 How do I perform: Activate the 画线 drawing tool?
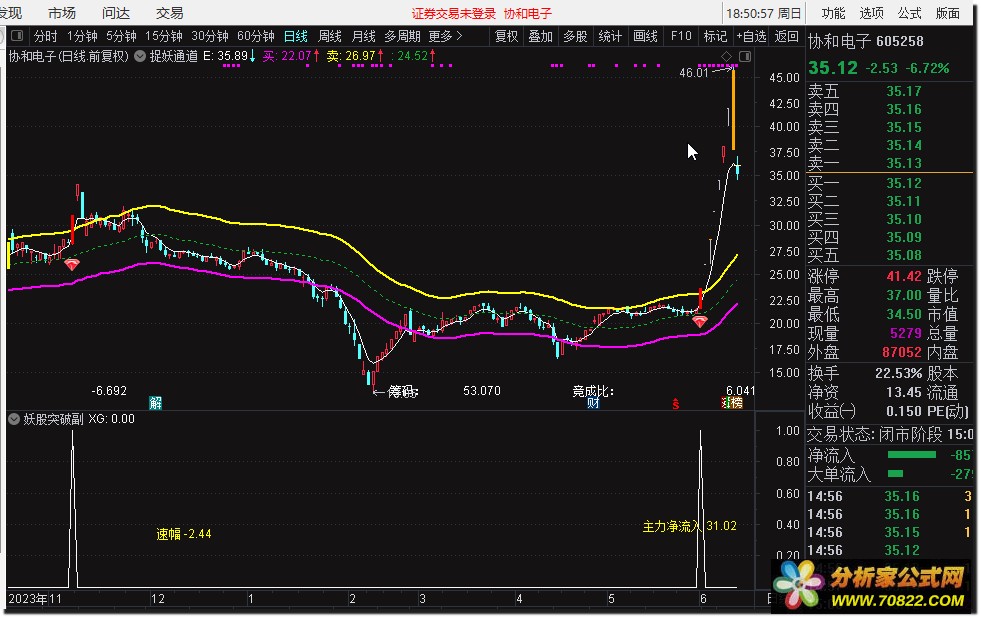click(645, 36)
